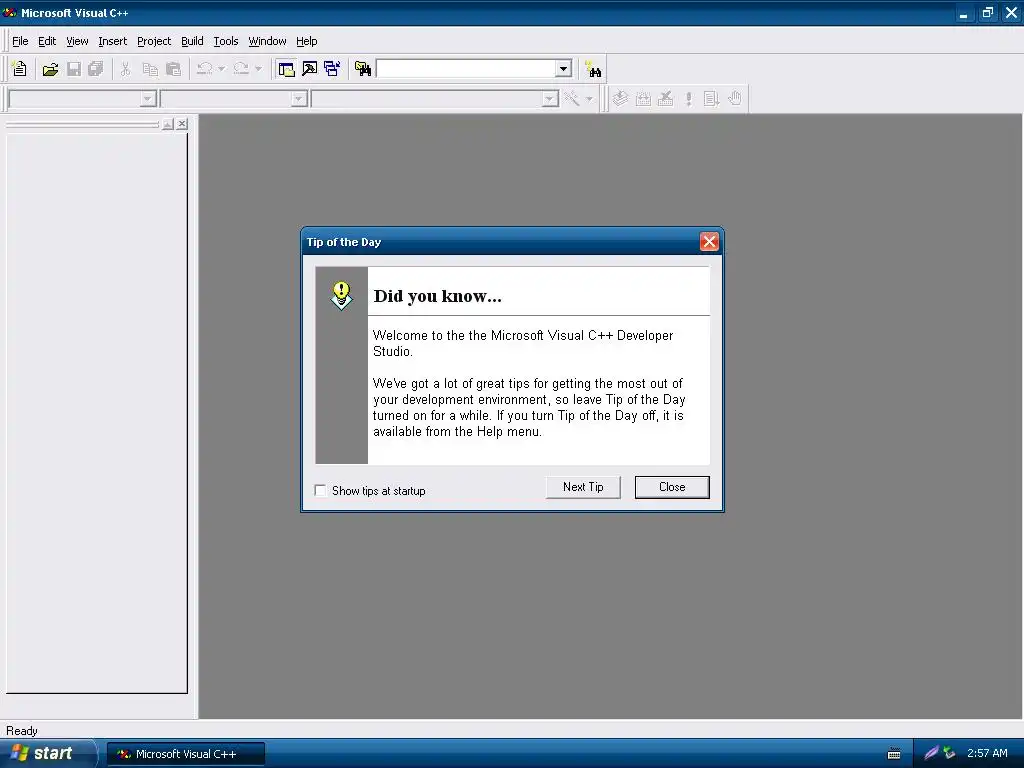Click the Stop Build icon
1024x768 pixels.
[x=665, y=99]
